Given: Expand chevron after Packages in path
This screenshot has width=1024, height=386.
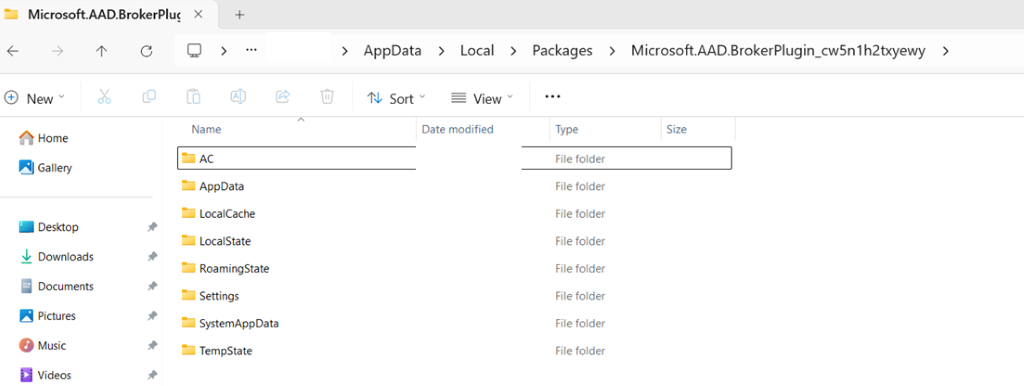Looking at the screenshot, I should pos(612,51).
